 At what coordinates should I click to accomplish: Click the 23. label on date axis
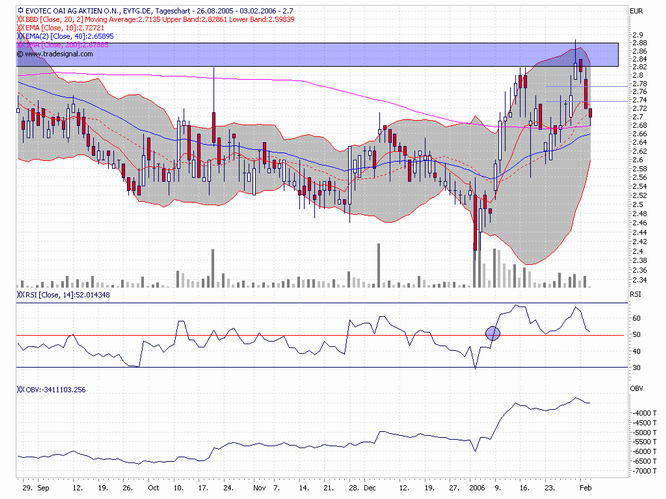pos(550,488)
